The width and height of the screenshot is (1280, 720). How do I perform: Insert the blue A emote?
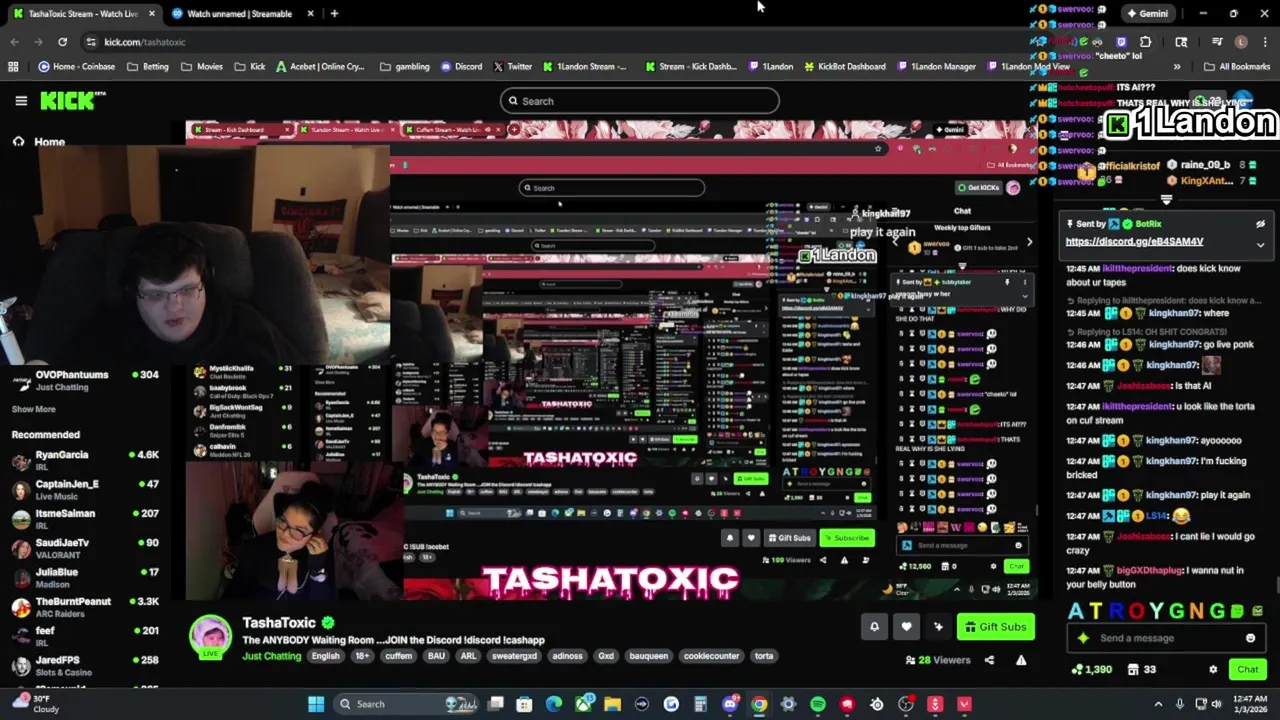coord(1076,611)
